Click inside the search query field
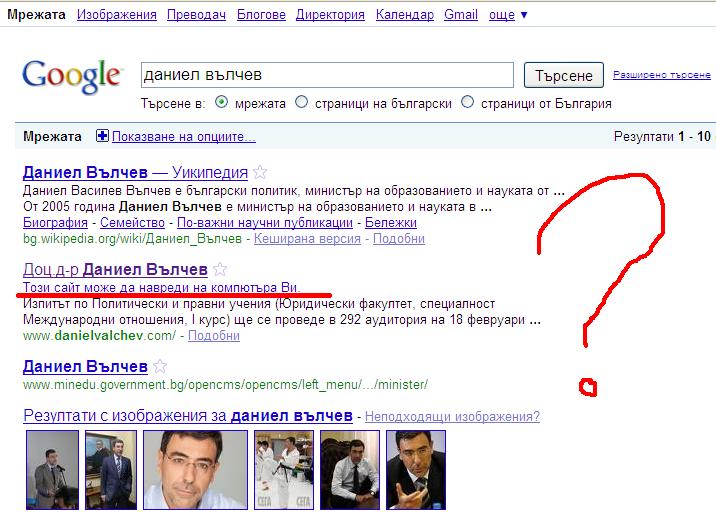The width and height of the screenshot is (716, 516). 325,75
